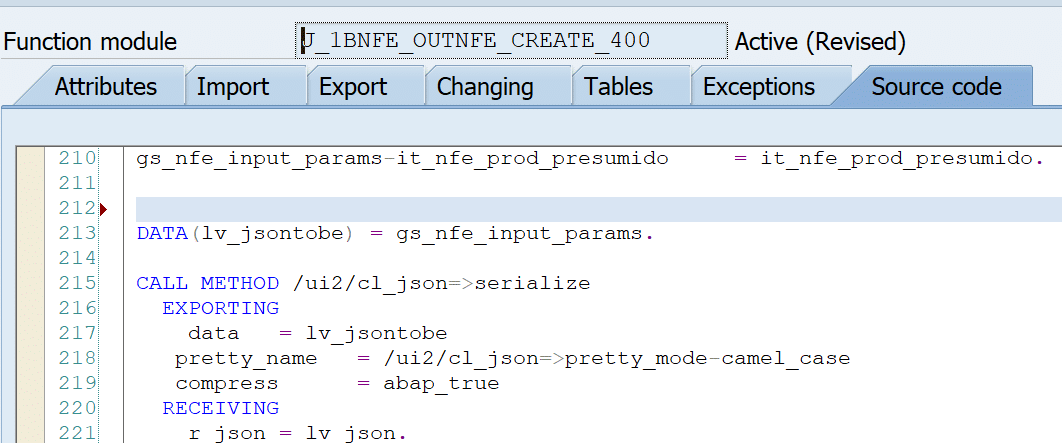Click line number 215 in the gutter
Screen dimensions: 1062x443
[x=77, y=283]
